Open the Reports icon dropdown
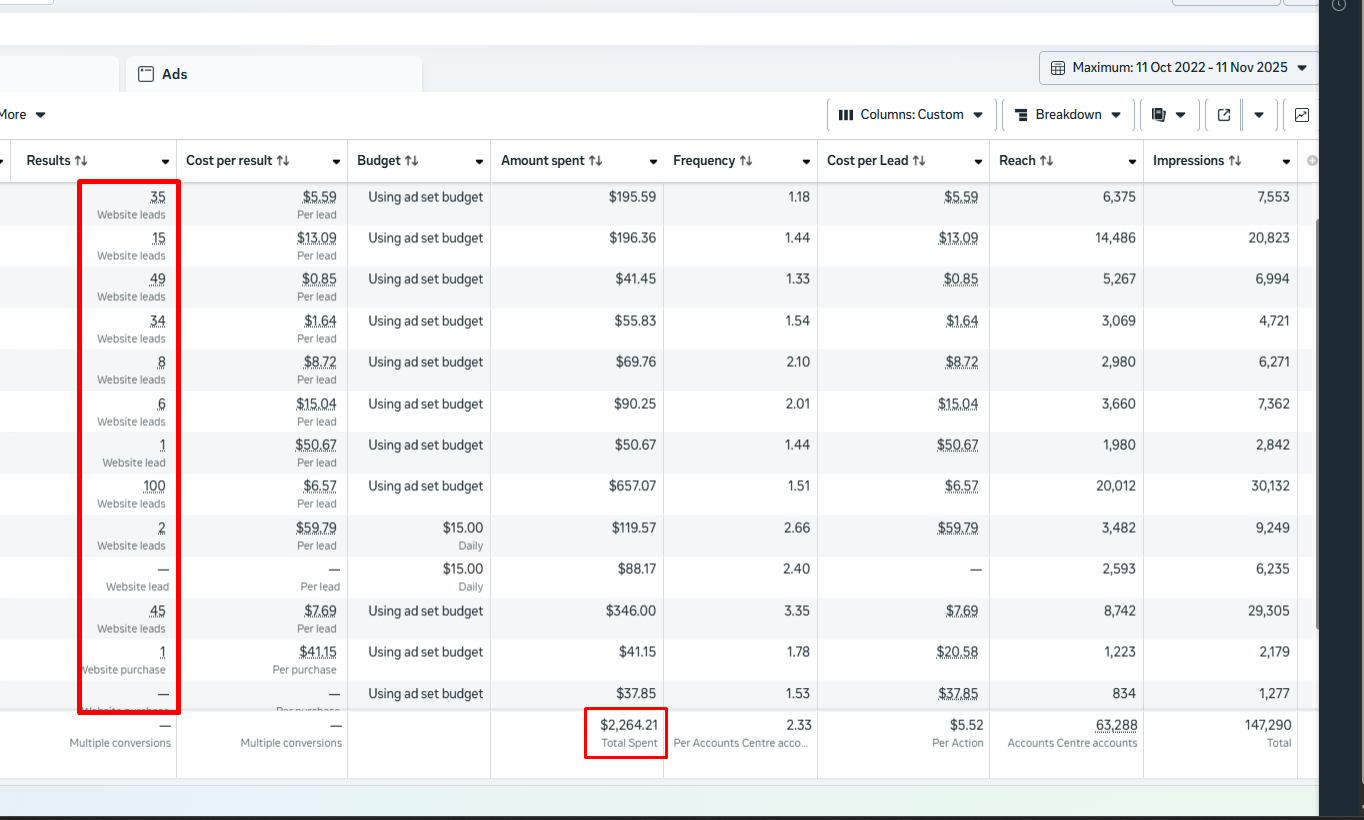This screenshot has width=1364, height=820. coord(1168,115)
